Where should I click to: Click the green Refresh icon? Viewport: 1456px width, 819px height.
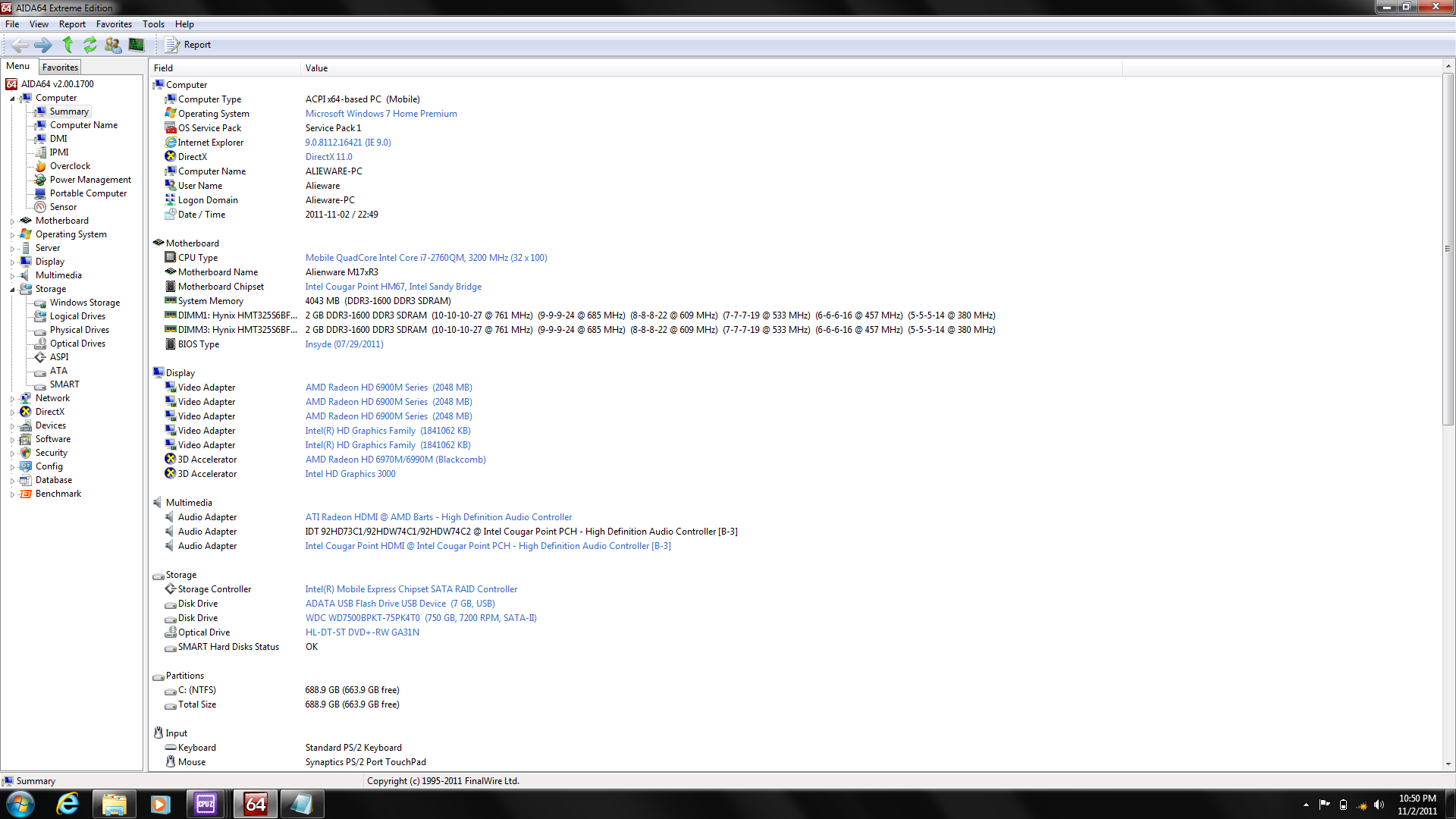(x=90, y=45)
